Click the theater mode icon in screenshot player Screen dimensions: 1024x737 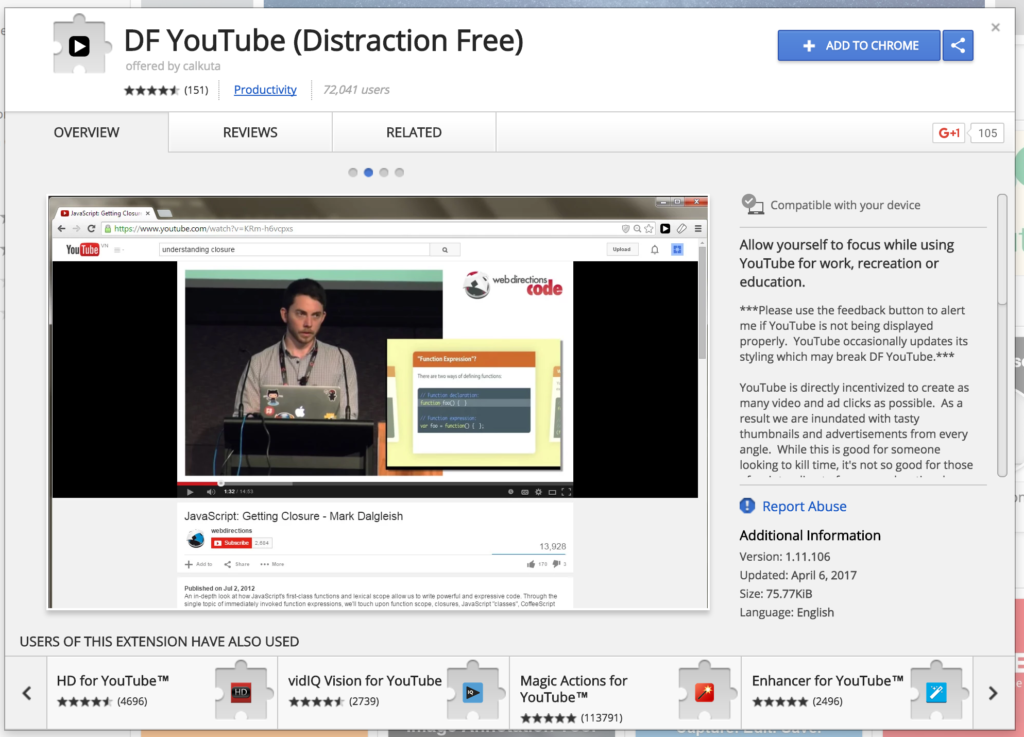tap(552, 492)
